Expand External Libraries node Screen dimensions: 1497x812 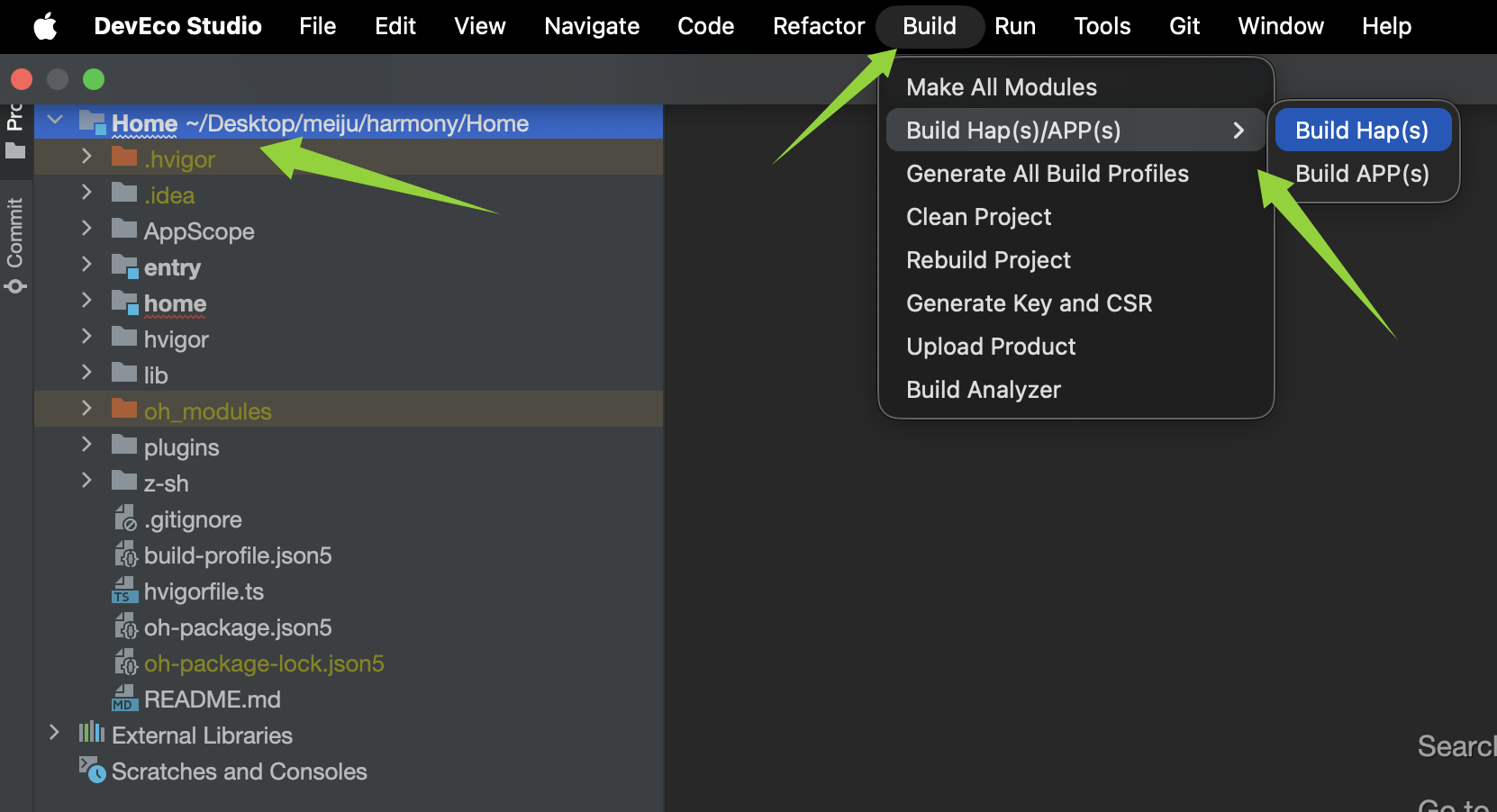[x=55, y=732]
